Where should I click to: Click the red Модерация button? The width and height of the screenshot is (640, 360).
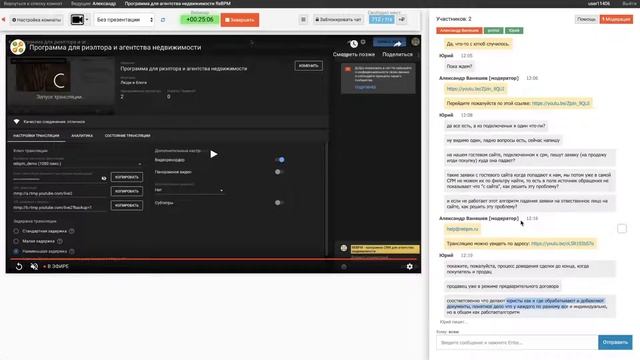pos(616,19)
